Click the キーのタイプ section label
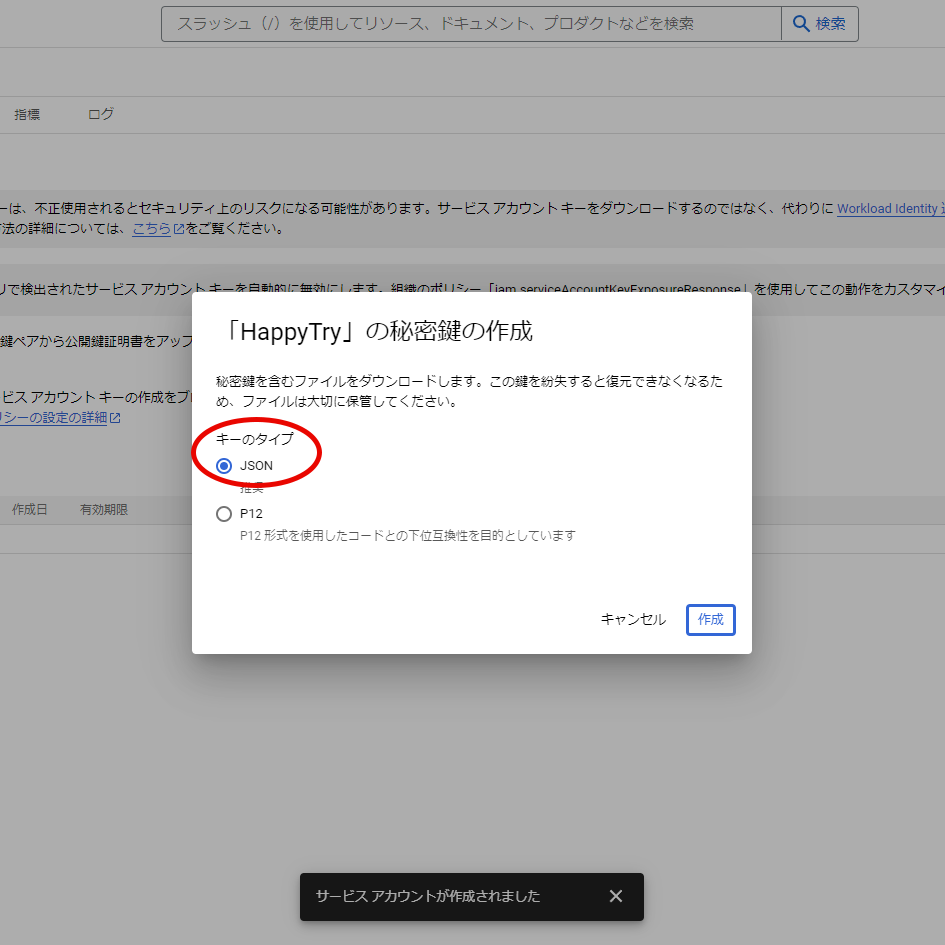The width and height of the screenshot is (945, 945). click(255, 440)
